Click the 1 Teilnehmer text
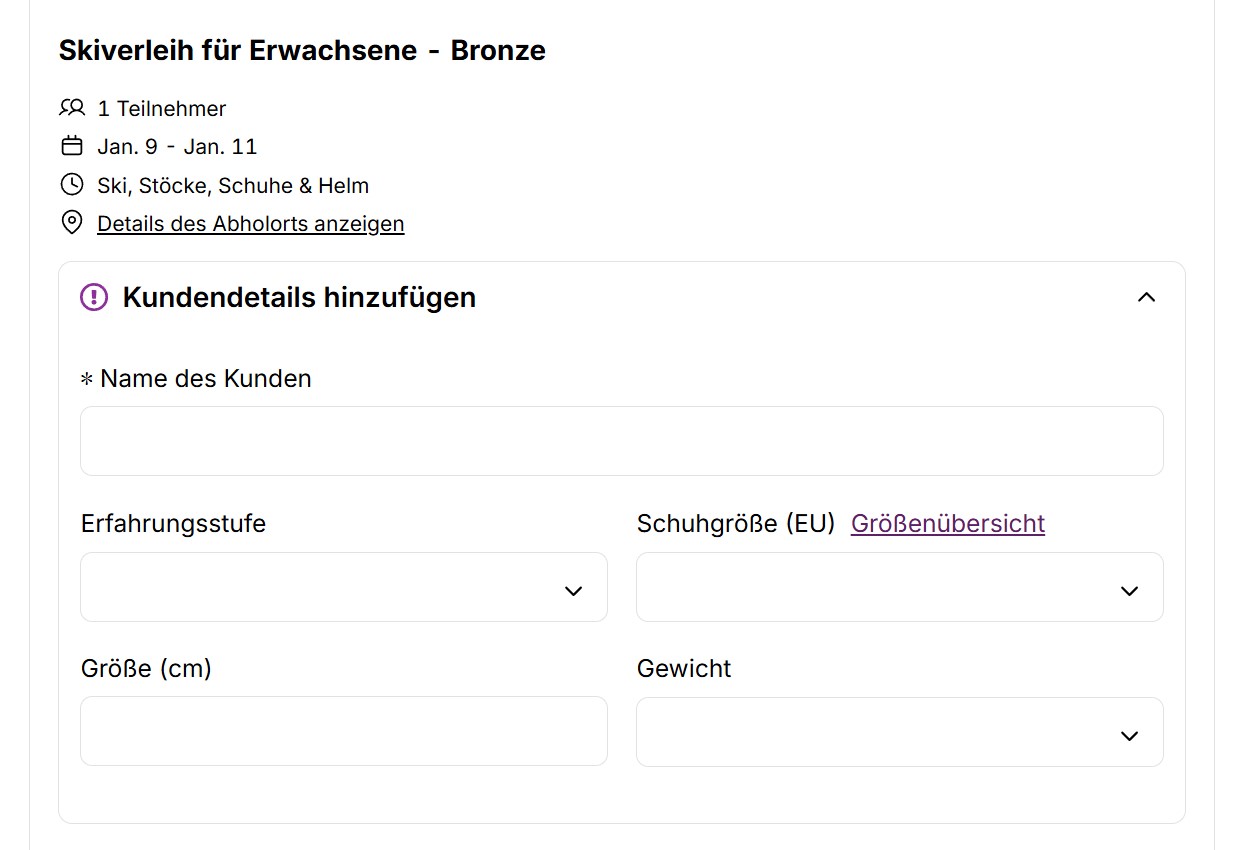The height and width of the screenshot is (850, 1247). click(x=162, y=108)
